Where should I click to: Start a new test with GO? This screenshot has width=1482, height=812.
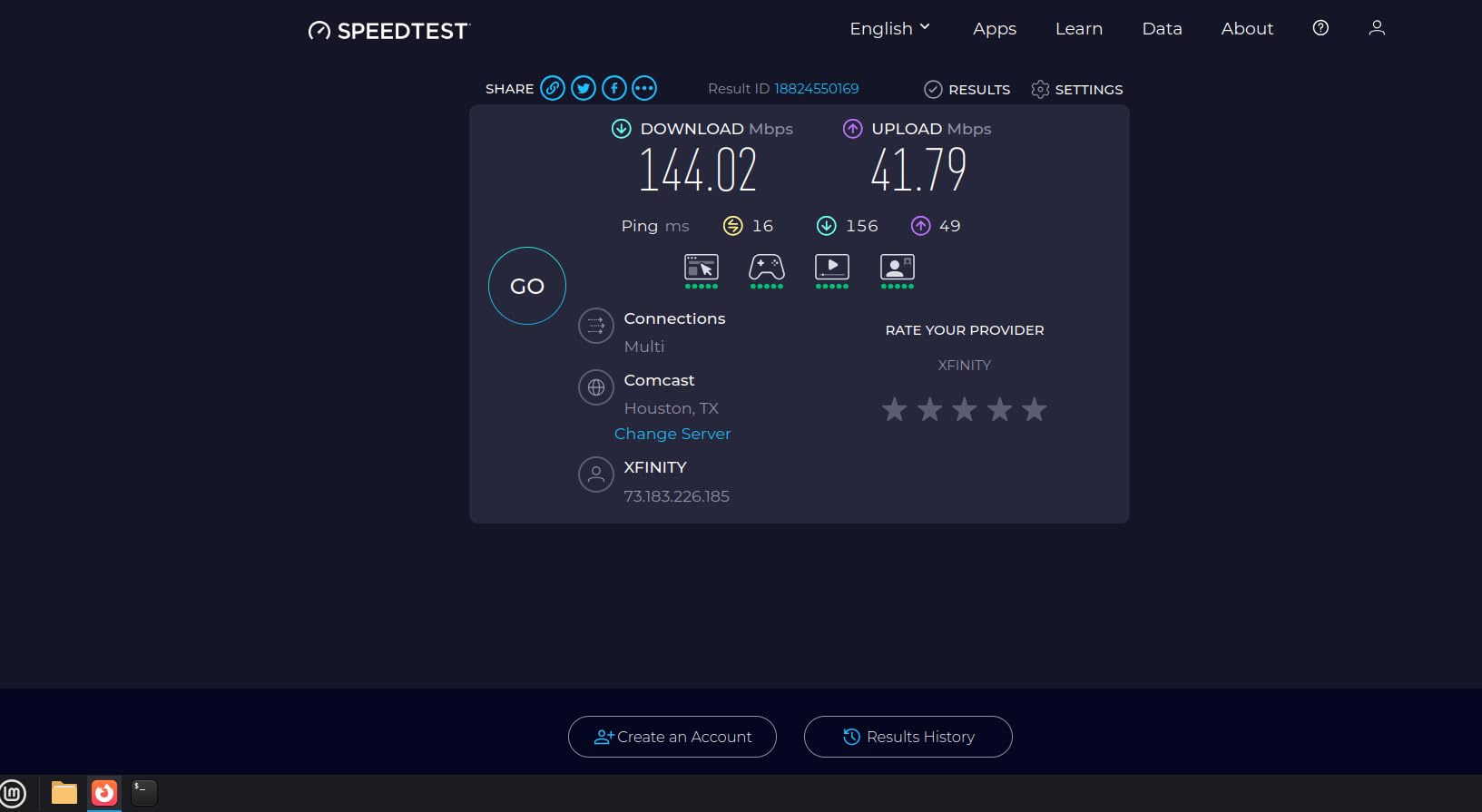[x=527, y=286]
